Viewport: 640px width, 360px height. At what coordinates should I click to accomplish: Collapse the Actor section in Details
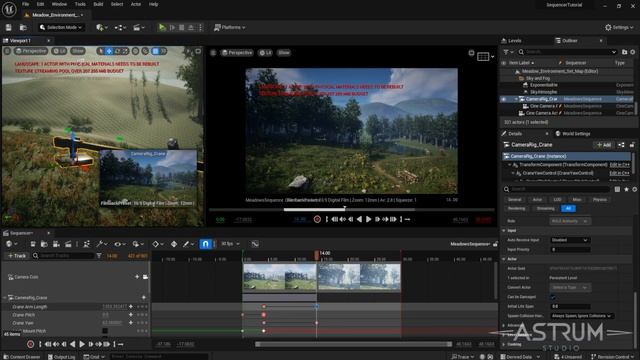tap(504, 259)
